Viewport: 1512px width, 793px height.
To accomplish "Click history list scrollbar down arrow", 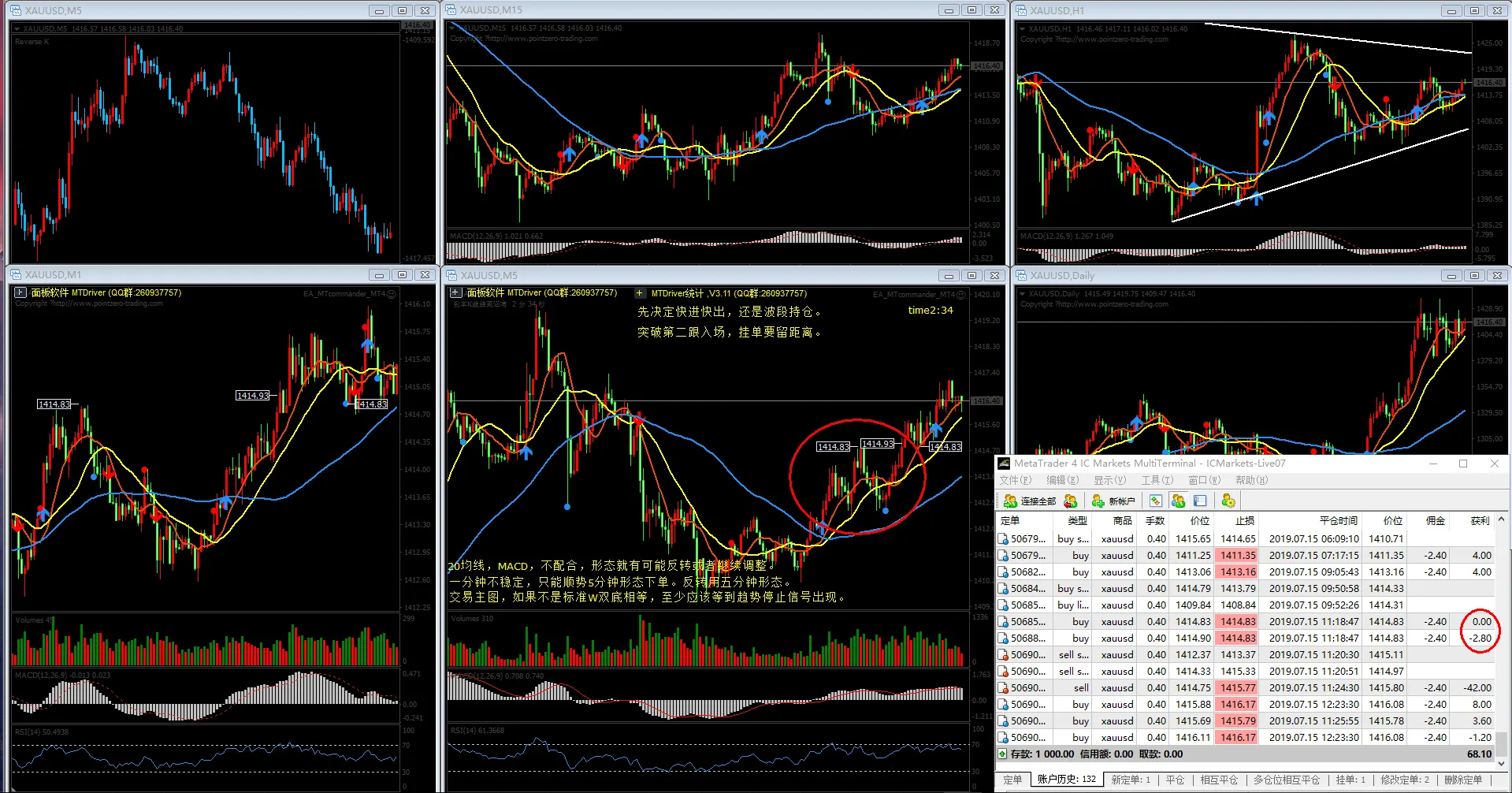I will pos(1502,763).
